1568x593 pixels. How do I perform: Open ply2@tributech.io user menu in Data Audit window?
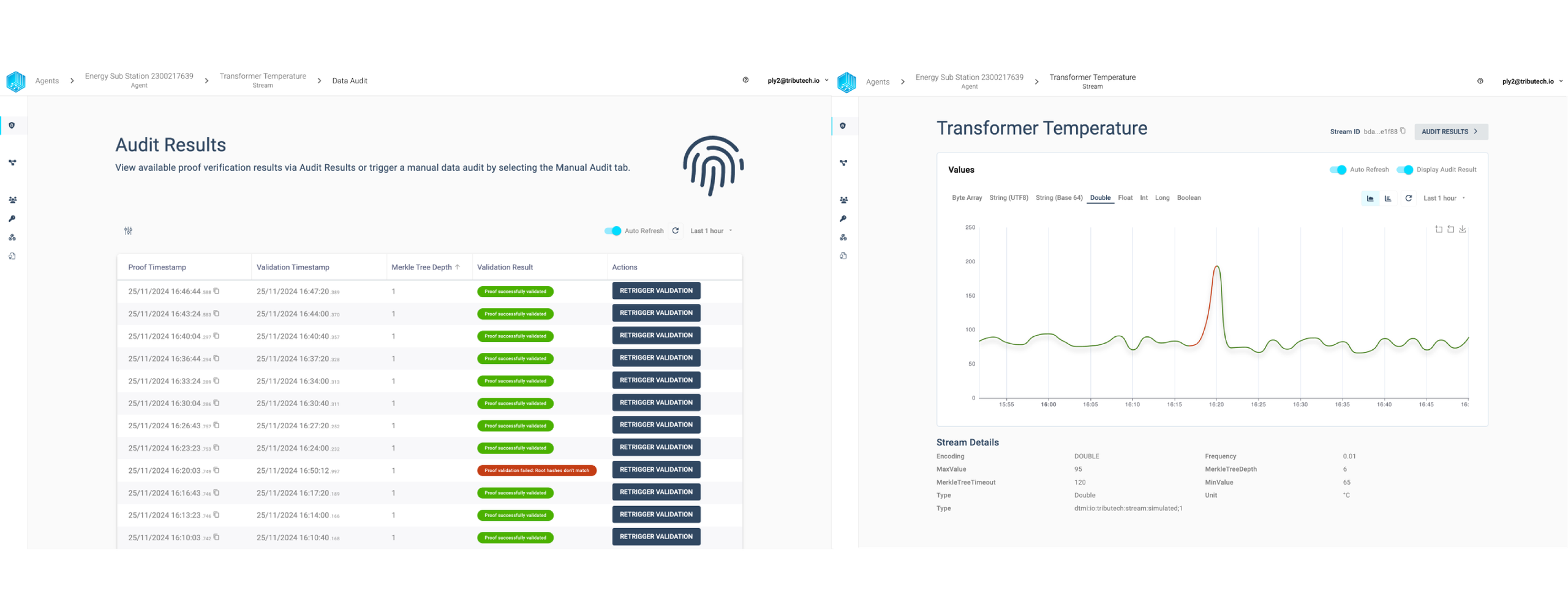pos(797,81)
